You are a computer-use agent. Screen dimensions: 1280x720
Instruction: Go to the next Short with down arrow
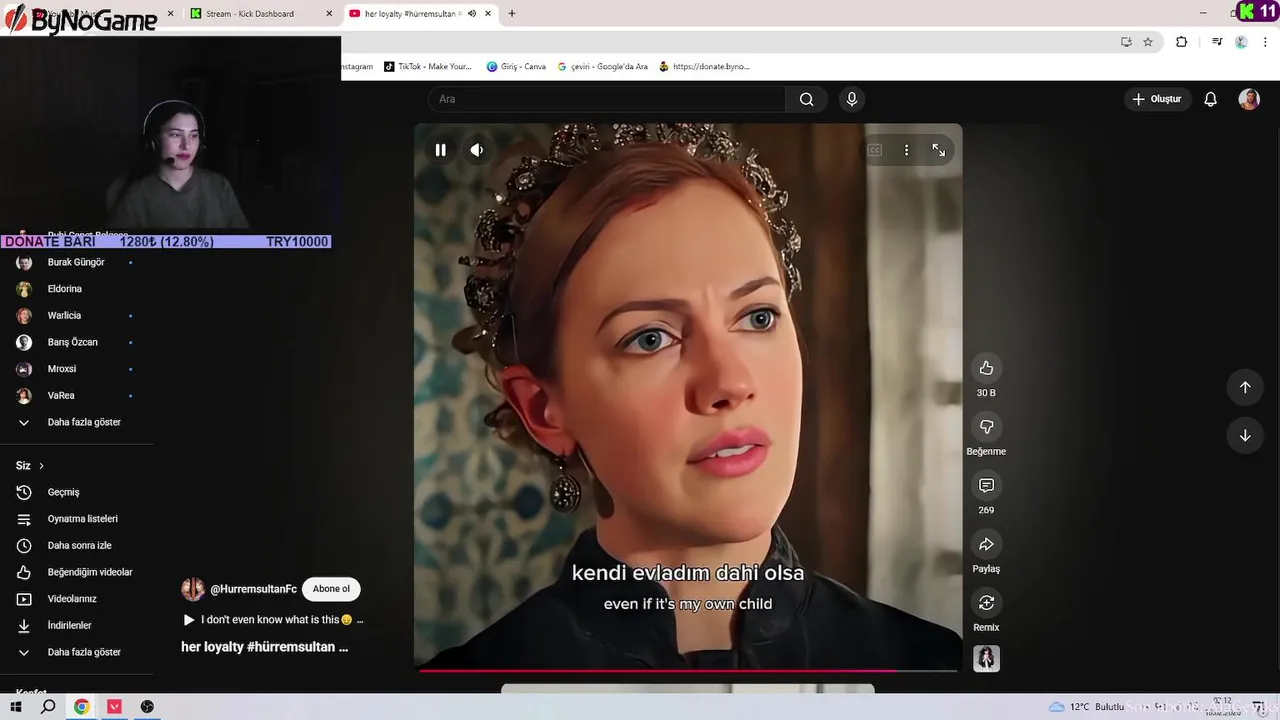point(1245,435)
